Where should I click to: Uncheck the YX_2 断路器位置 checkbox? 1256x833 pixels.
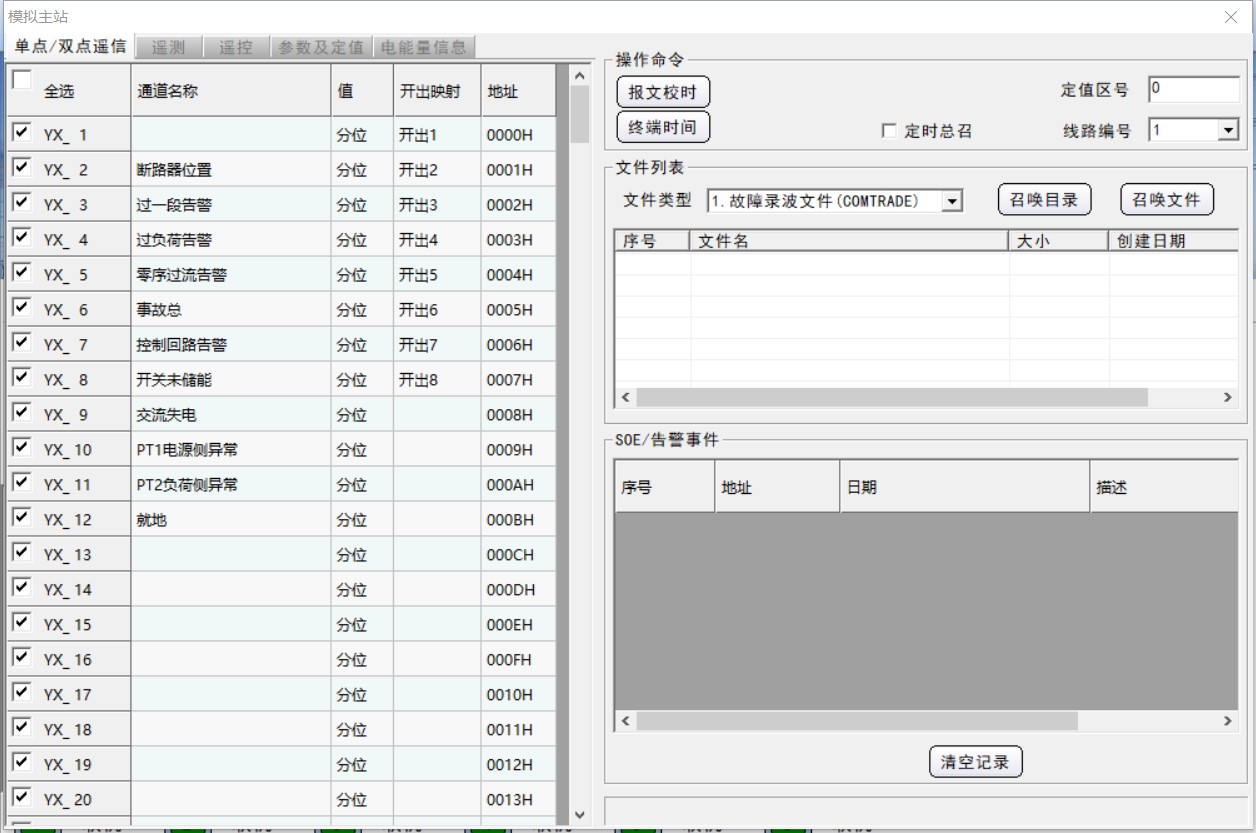point(22,167)
